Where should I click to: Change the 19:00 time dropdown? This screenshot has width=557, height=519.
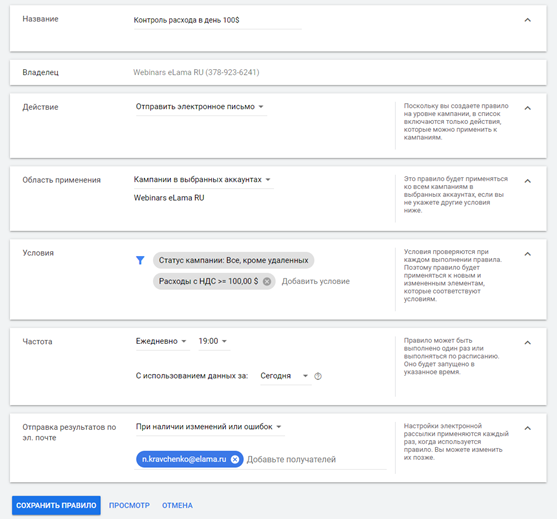tap(213, 341)
